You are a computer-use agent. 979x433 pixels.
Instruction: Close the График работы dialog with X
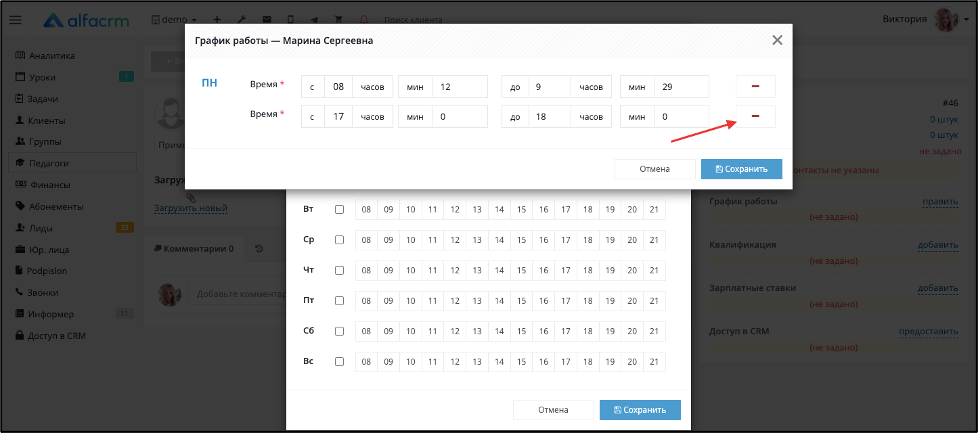click(777, 41)
